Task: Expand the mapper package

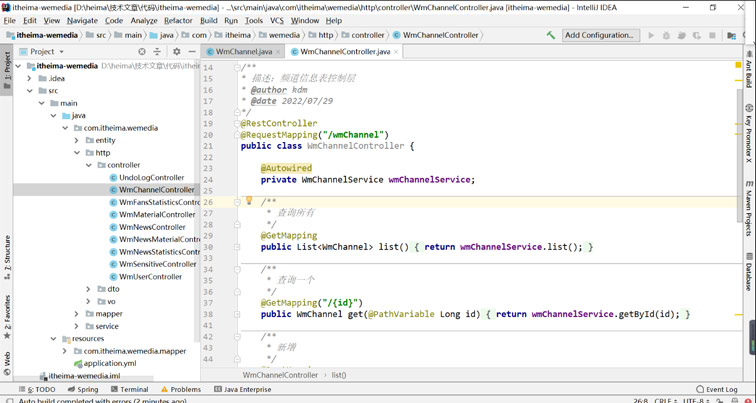Action: point(77,314)
